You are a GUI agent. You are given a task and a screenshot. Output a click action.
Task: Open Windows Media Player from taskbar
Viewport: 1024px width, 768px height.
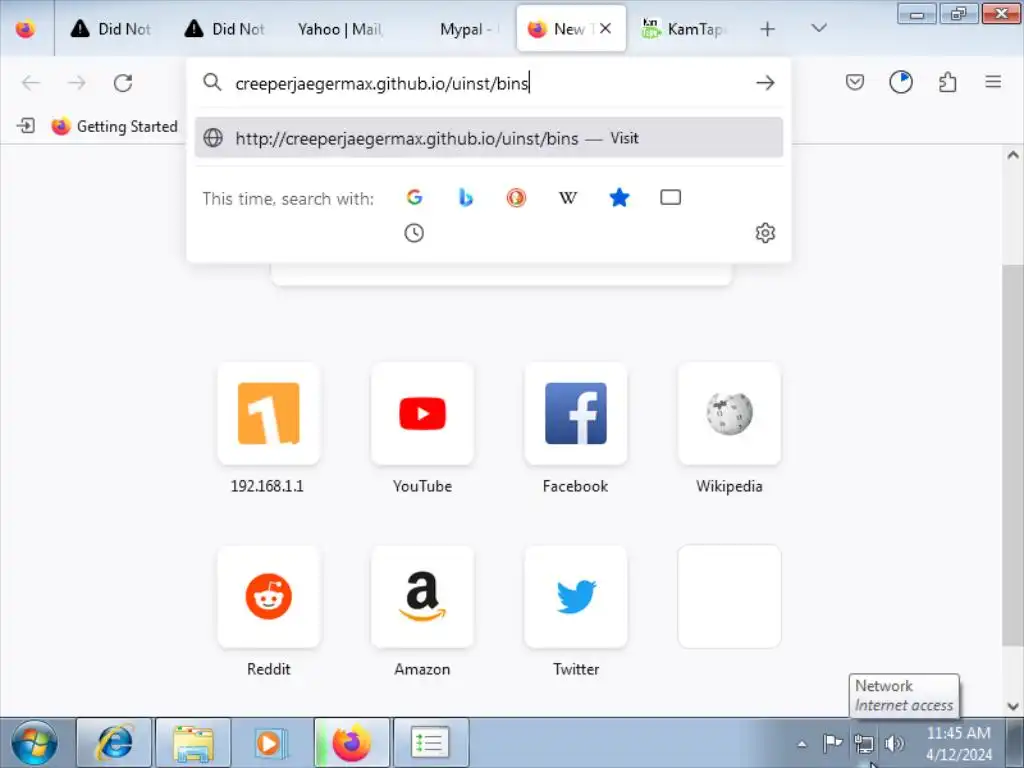272,743
